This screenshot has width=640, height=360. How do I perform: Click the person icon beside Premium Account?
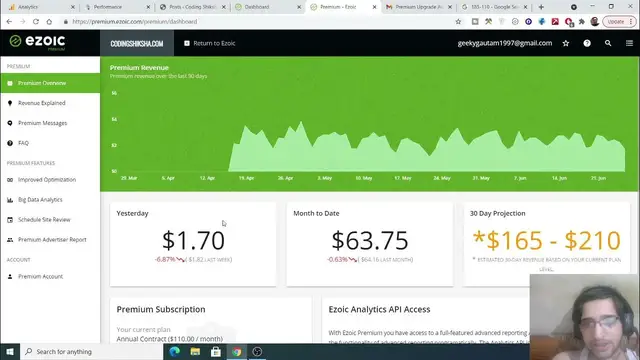(x=10, y=276)
